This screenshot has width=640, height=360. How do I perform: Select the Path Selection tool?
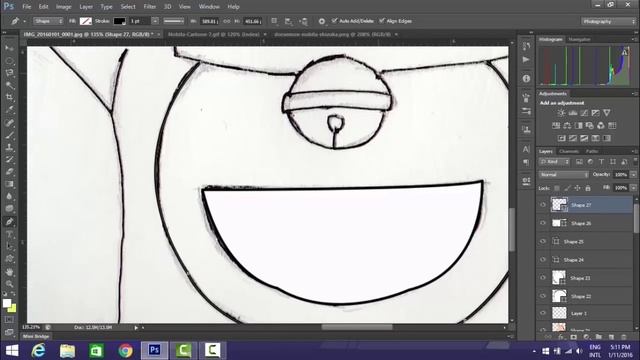click(9, 247)
